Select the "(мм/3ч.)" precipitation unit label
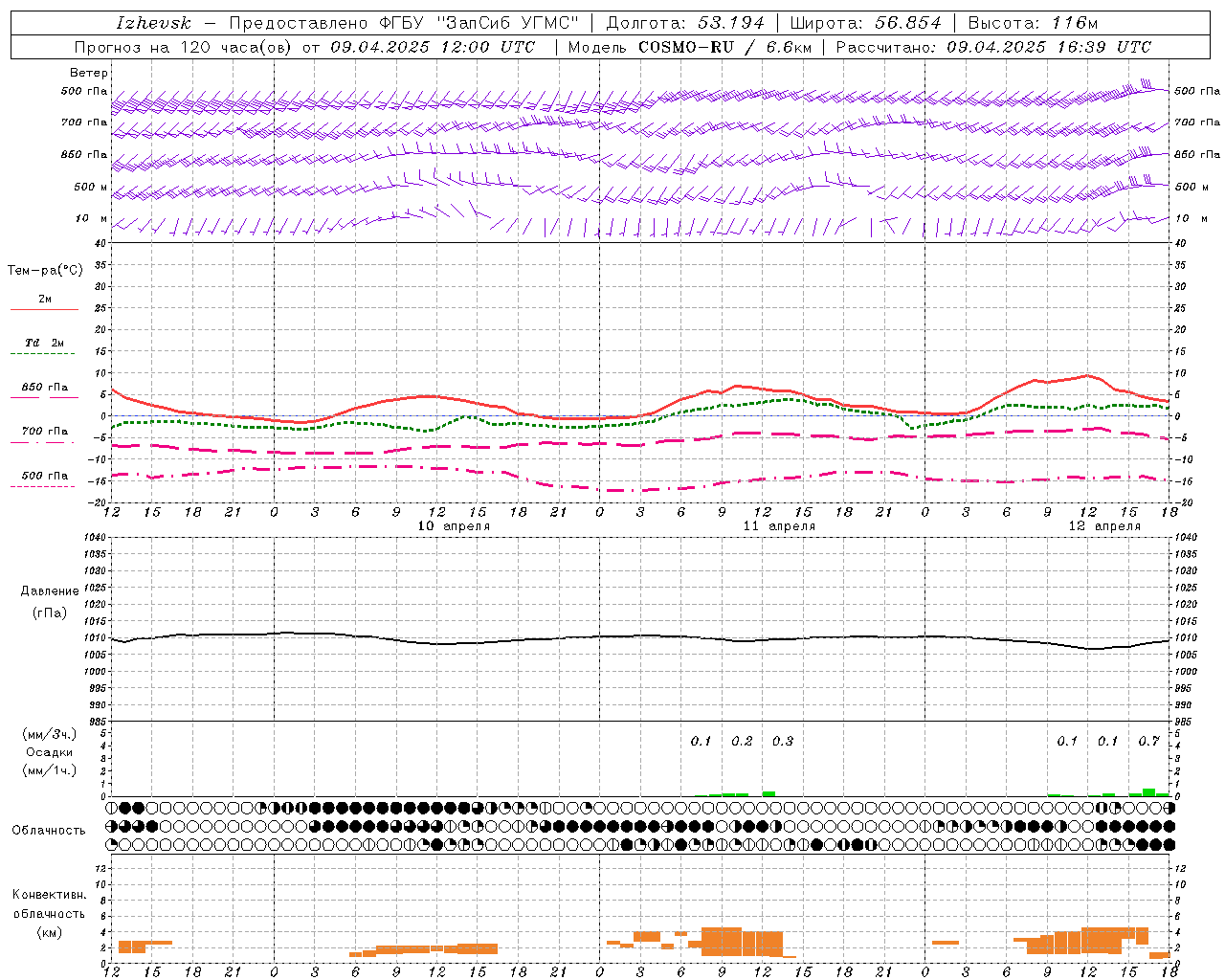The width and height of the screenshot is (1225, 980). tap(50, 735)
